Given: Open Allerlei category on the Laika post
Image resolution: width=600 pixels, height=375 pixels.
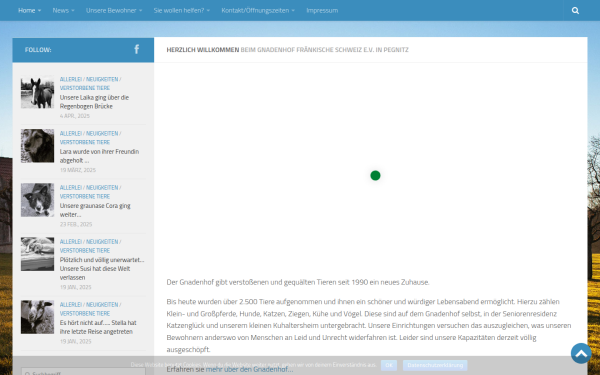Looking at the screenshot, I should (71, 79).
